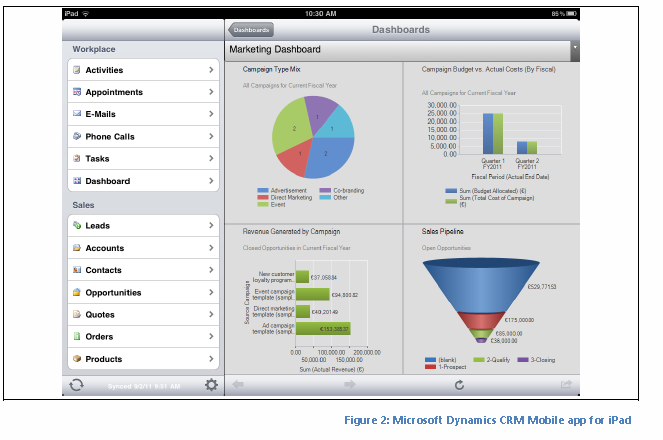Tap the 'Synced 9/2/11 9:51 AM' status
The height and width of the screenshot is (440, 663).
point(144,386)
